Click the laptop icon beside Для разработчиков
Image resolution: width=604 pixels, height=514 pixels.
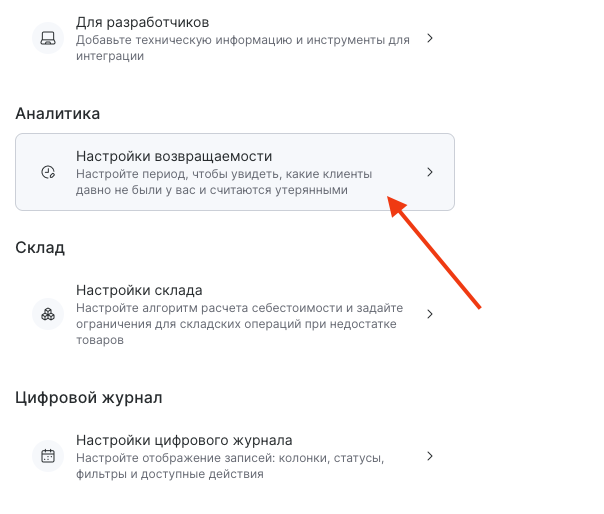click(47, 39)
